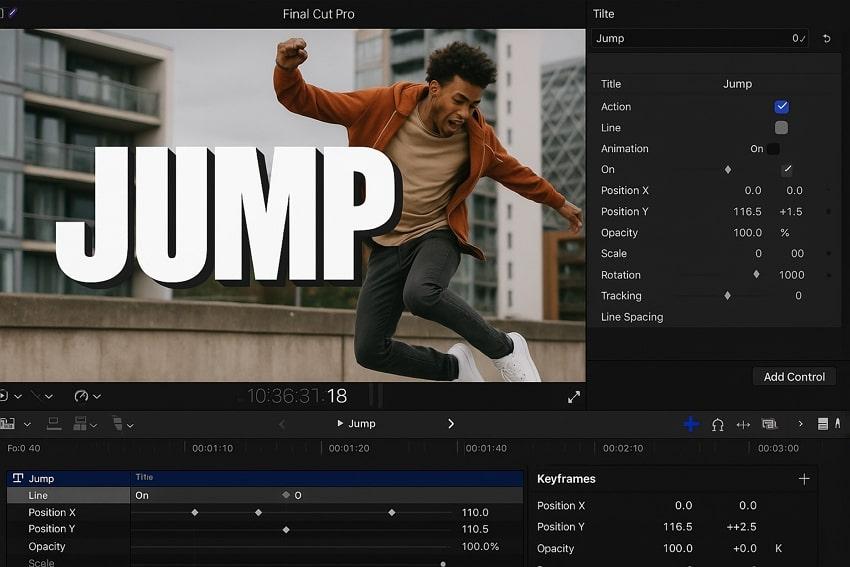Click the horizontal snapping arrows icon
This screenshot has width=850, height=567.
pyautogui.click(x=743, y=424)
